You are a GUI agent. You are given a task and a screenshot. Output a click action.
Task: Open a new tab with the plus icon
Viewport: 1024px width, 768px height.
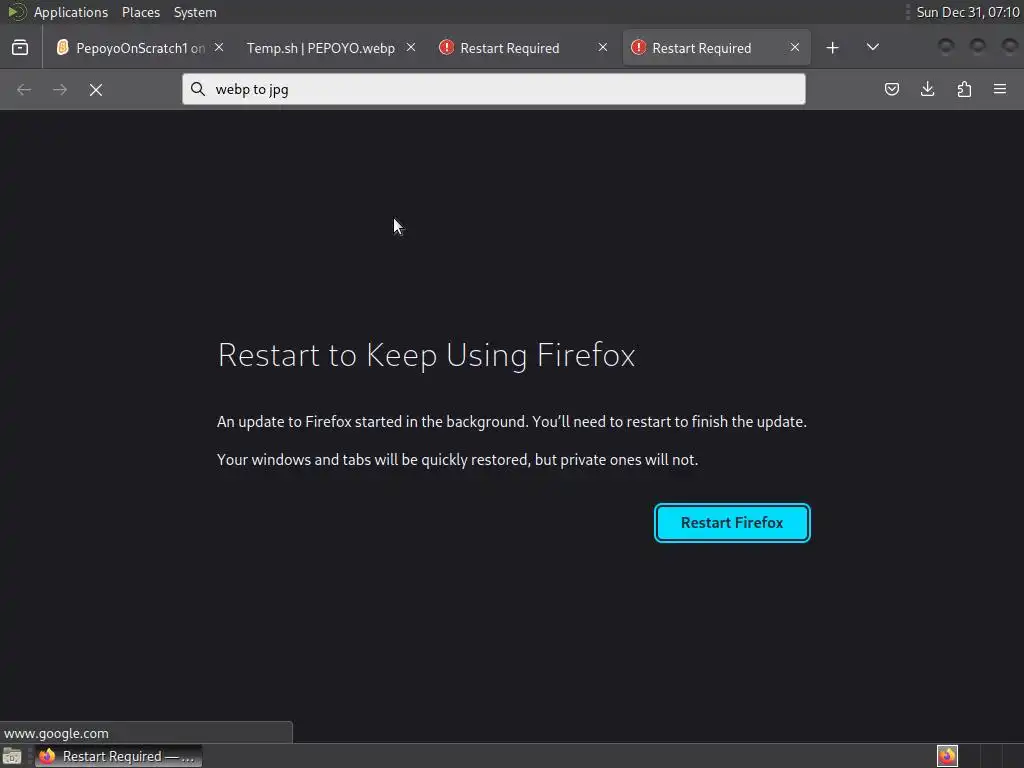click(x=832, y=48)
